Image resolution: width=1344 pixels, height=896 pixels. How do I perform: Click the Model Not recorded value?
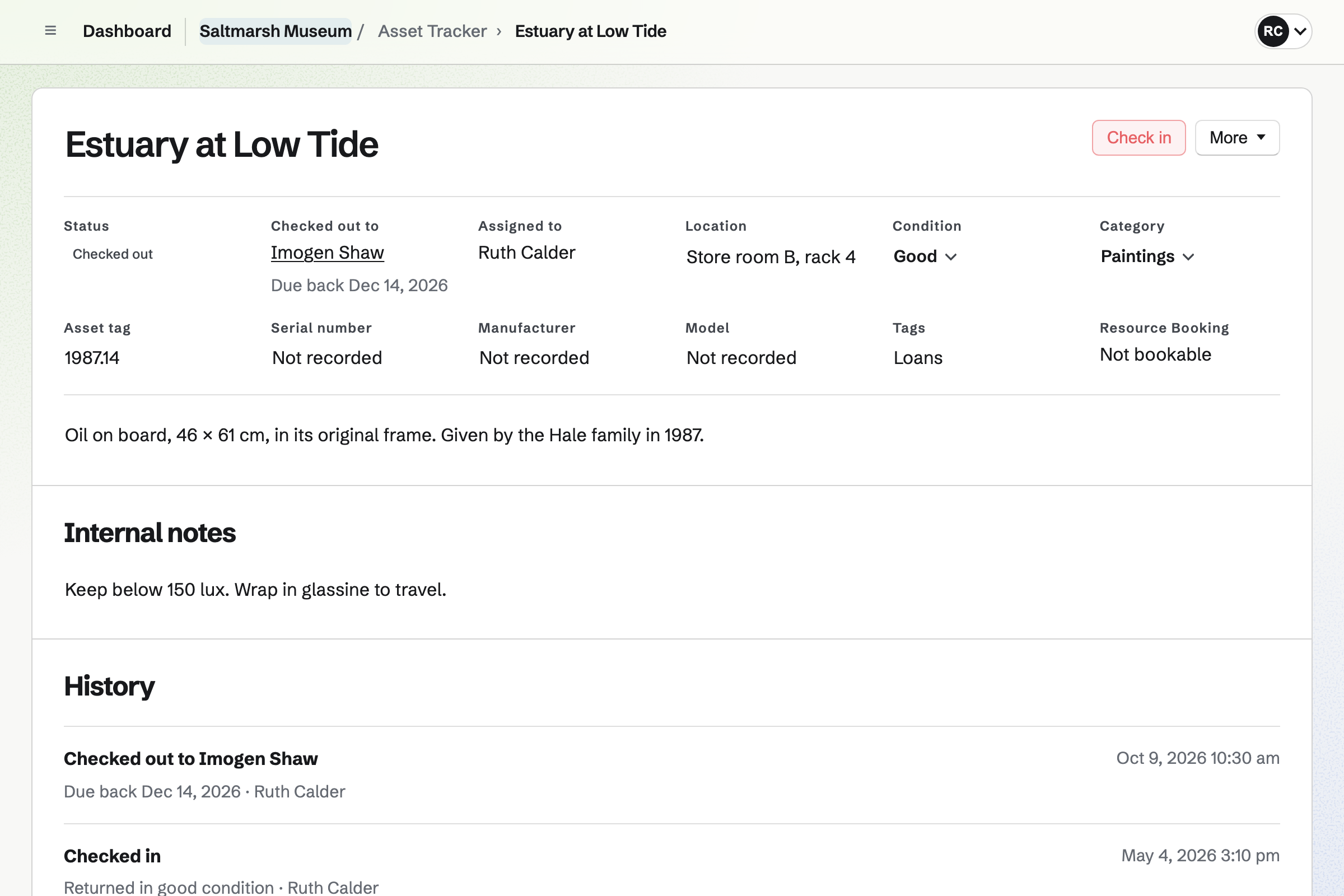[x=741, y=358]
